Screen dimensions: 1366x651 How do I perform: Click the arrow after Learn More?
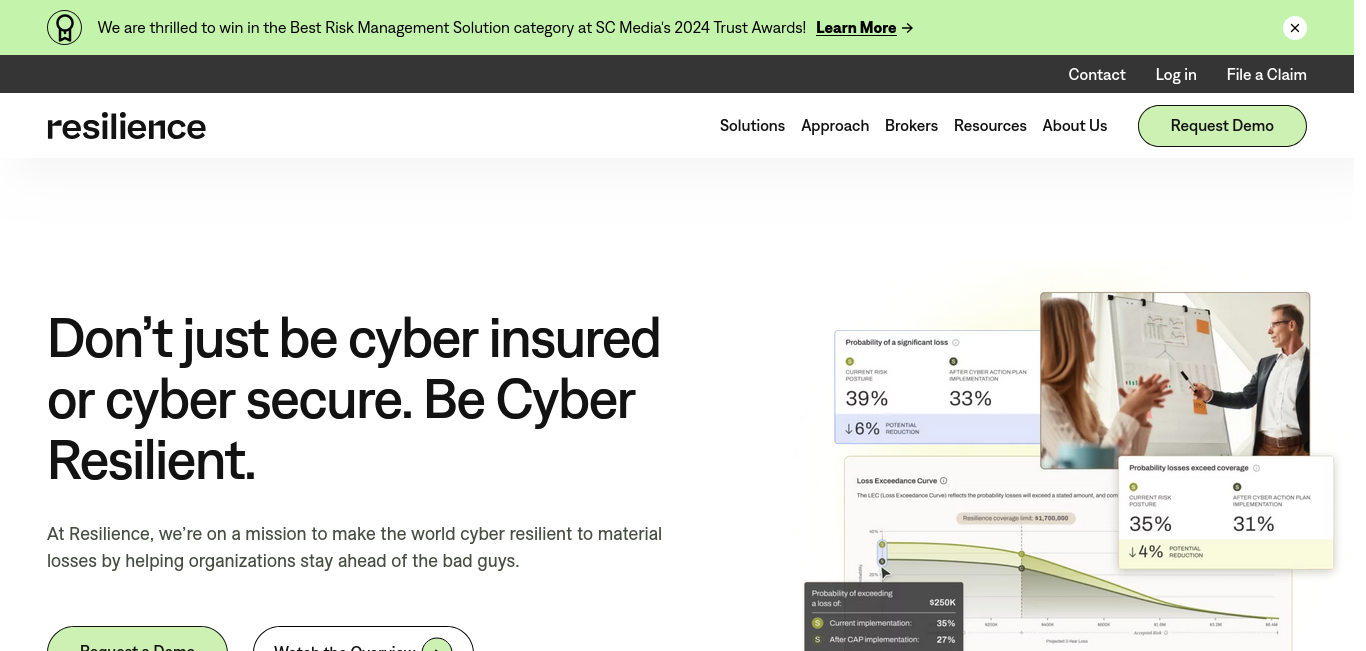(x=907, y=28)
